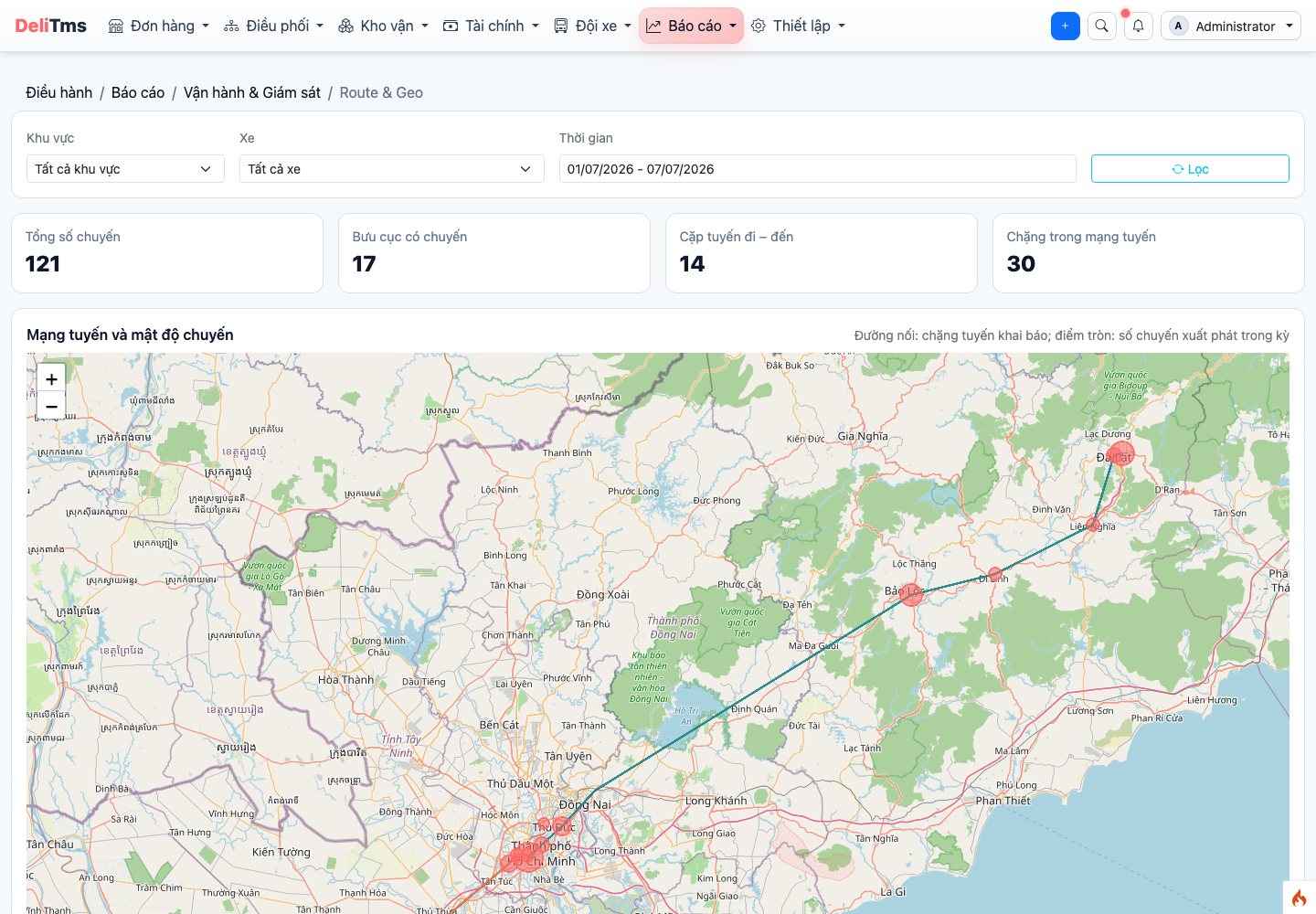1316x914 pixels.
Task: Click the Thiết lập gear icon
Action: (x=759, y=26)
